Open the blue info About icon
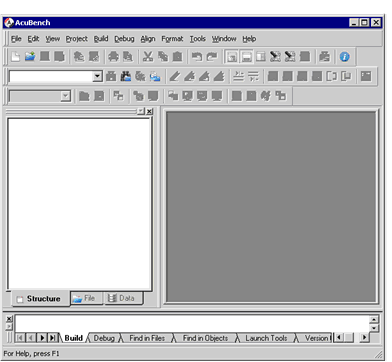The height and width of the screenshot is (362, 392). coord(344,57)
